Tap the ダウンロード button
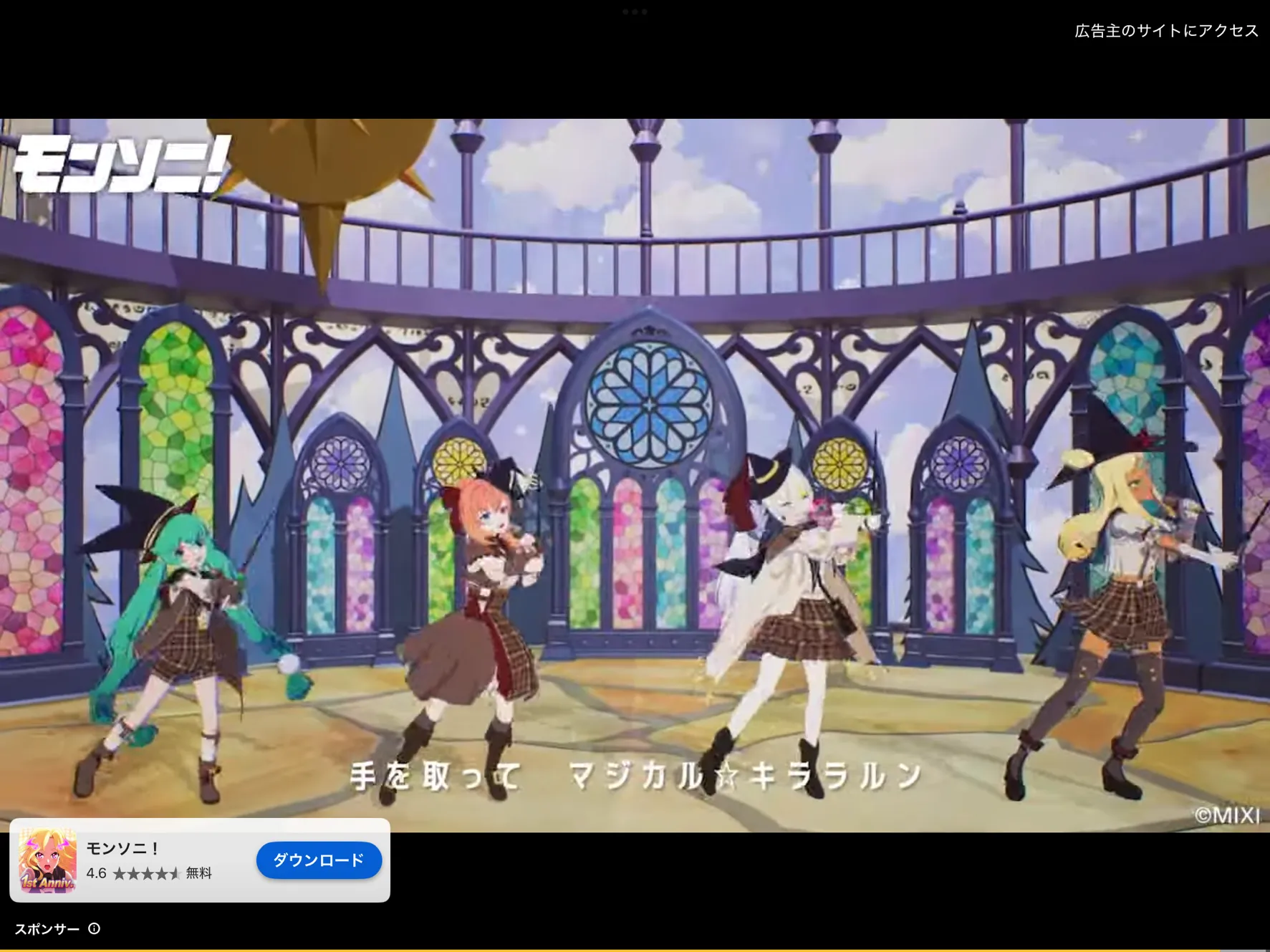Image resolution: width=1270 pixels, height=952 pixels. (319, 860)
